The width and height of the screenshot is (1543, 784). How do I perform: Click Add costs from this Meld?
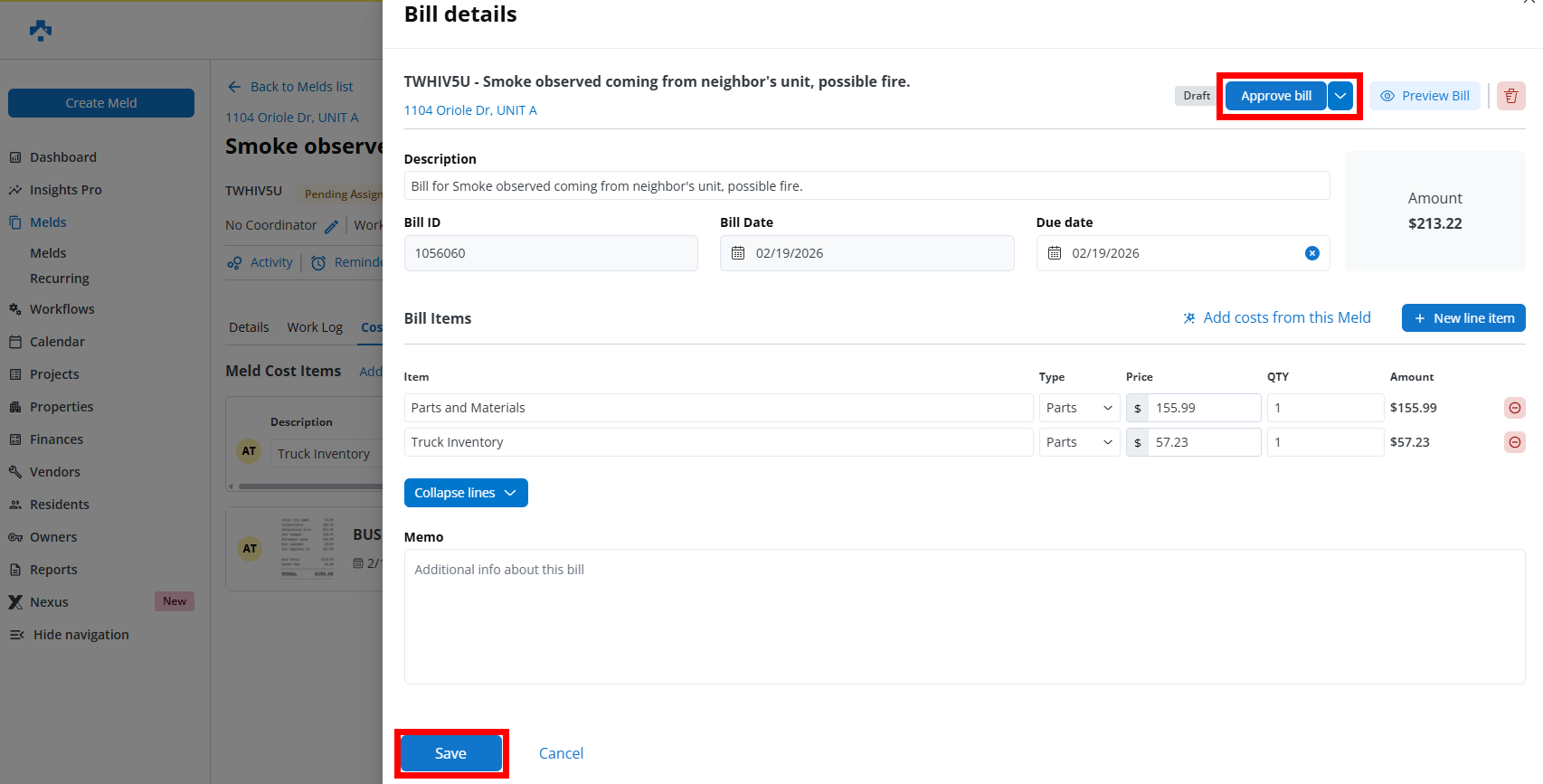(x=1276, y=317)
